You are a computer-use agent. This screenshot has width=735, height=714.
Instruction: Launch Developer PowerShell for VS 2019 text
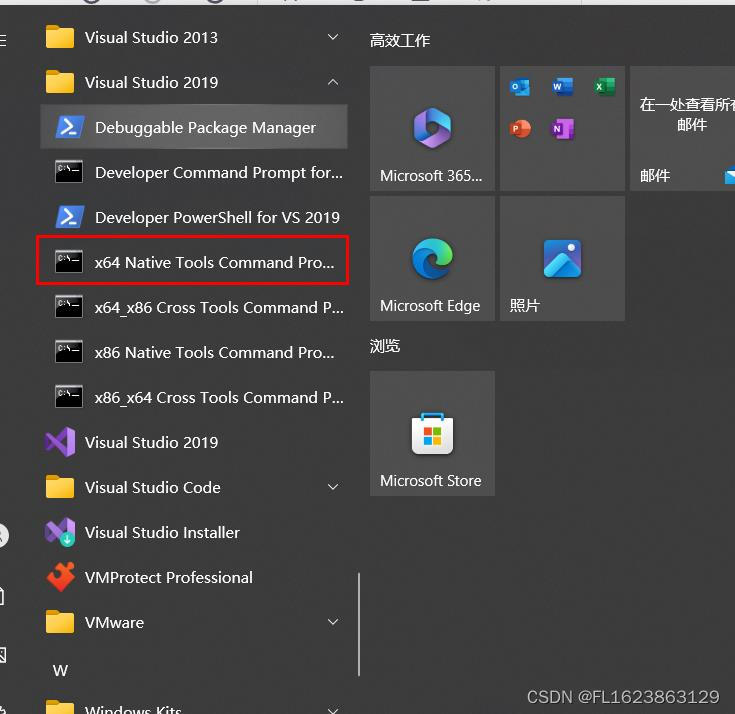tap(217, 218)
